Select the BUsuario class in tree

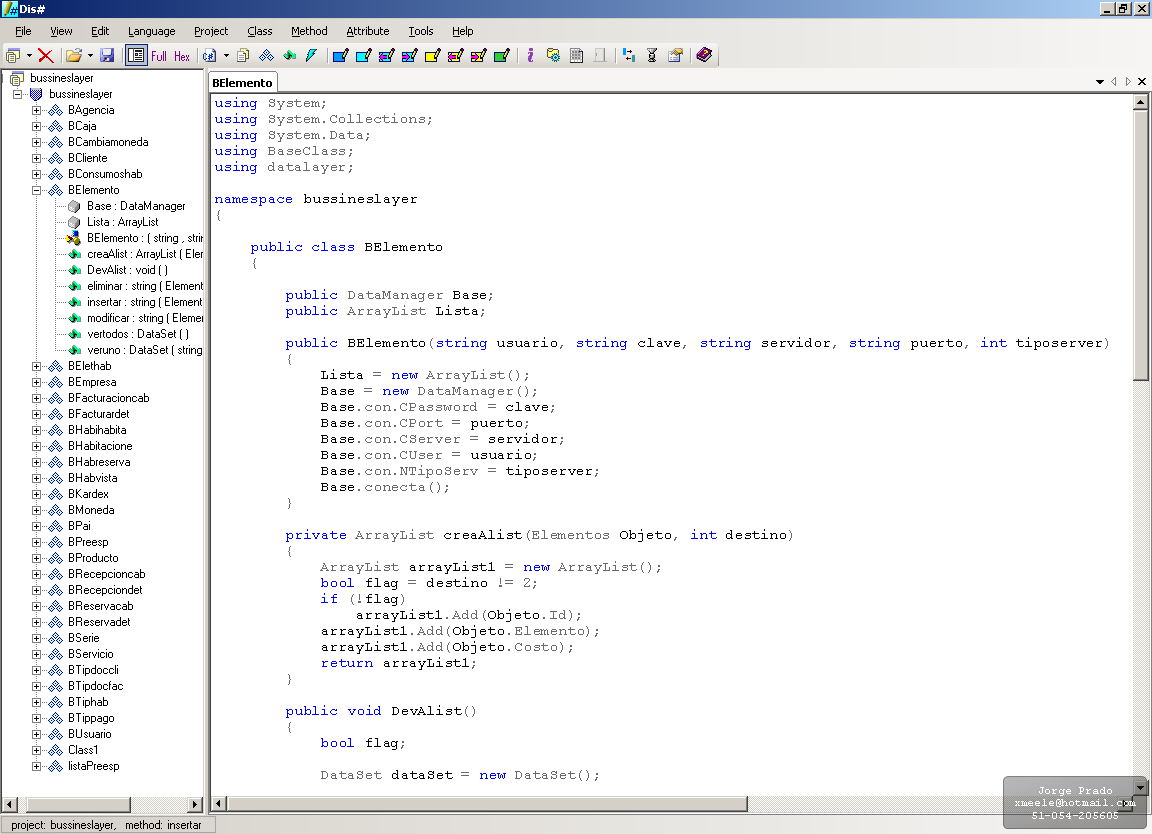tap(90, 734)
